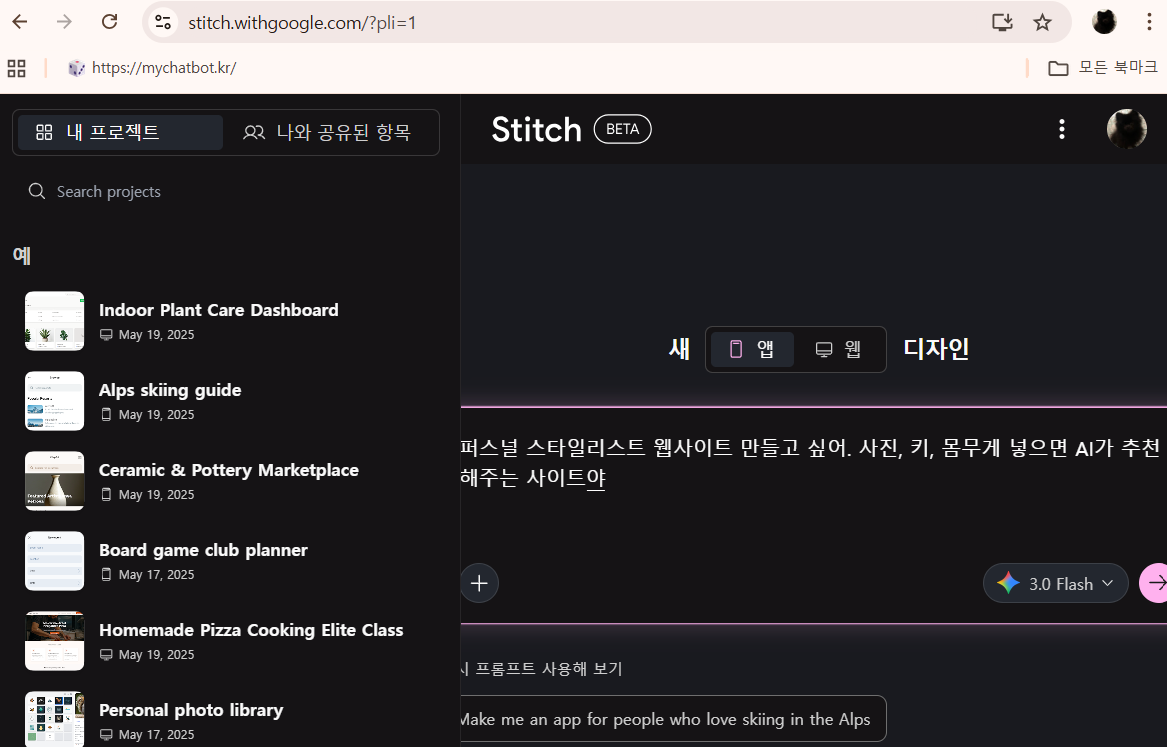Click Homemade Pizza Cooking Elite Class thumbnail
Viewport: 1167px width, 747px height.
[54, 641]
